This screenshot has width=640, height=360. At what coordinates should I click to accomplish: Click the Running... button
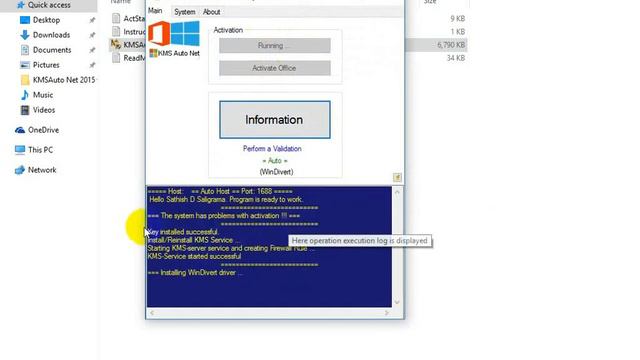[x=275, y=46]
